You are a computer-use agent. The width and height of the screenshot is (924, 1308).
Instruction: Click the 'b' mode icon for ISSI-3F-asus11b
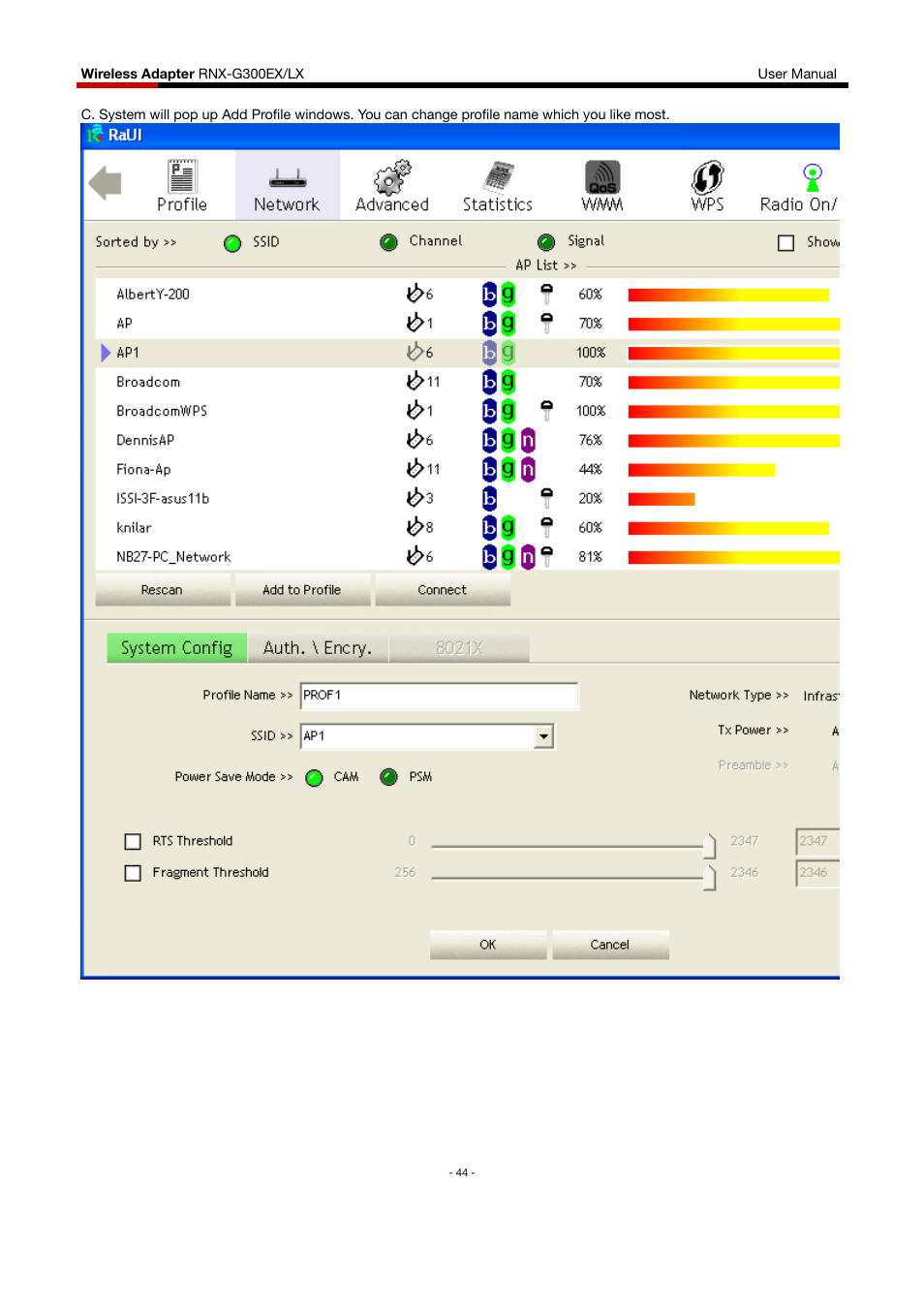click(489, 498)
